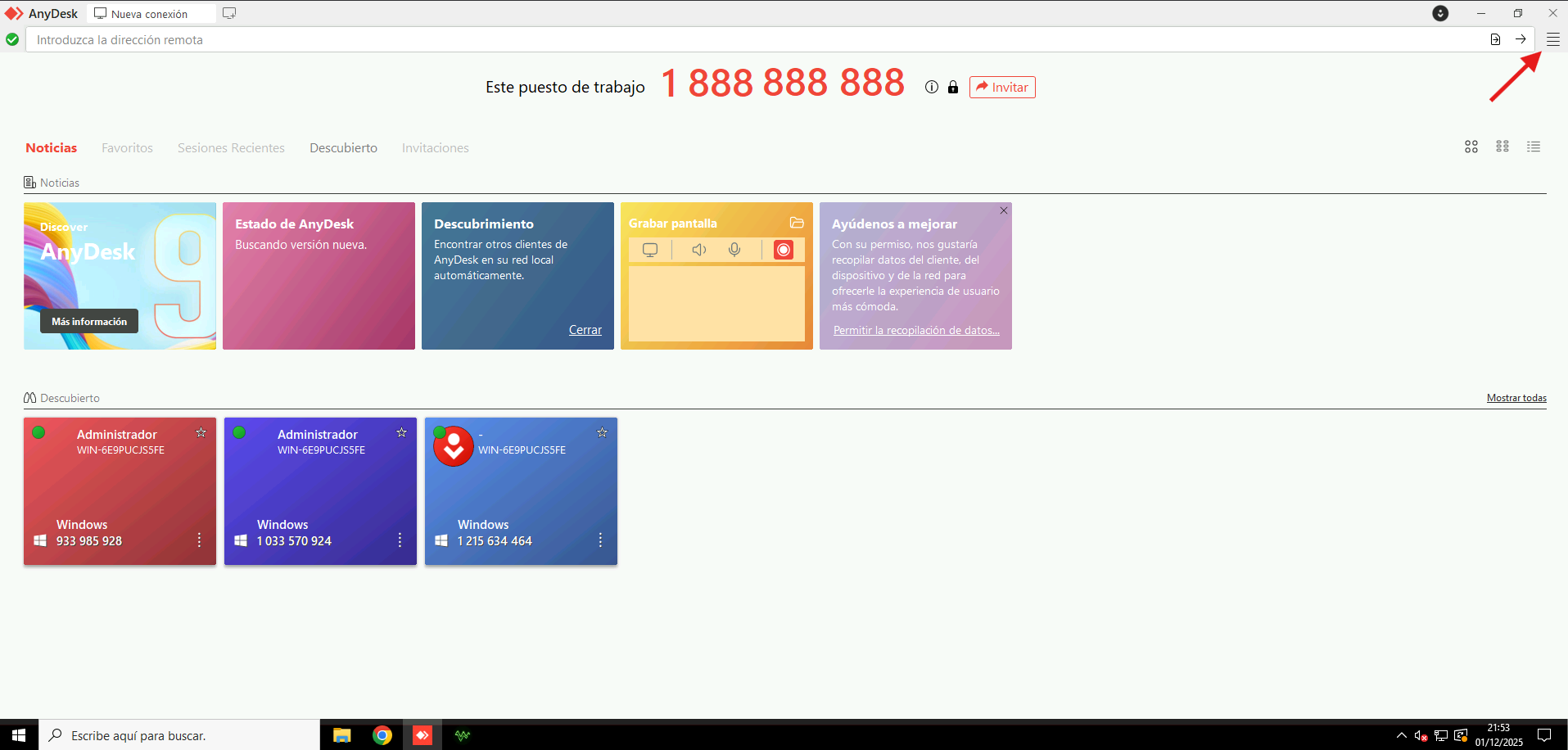Follow the Permitir la recopilación de datos link
The width and height of the screenshot is (1568, 750).
tap(915, 330)
